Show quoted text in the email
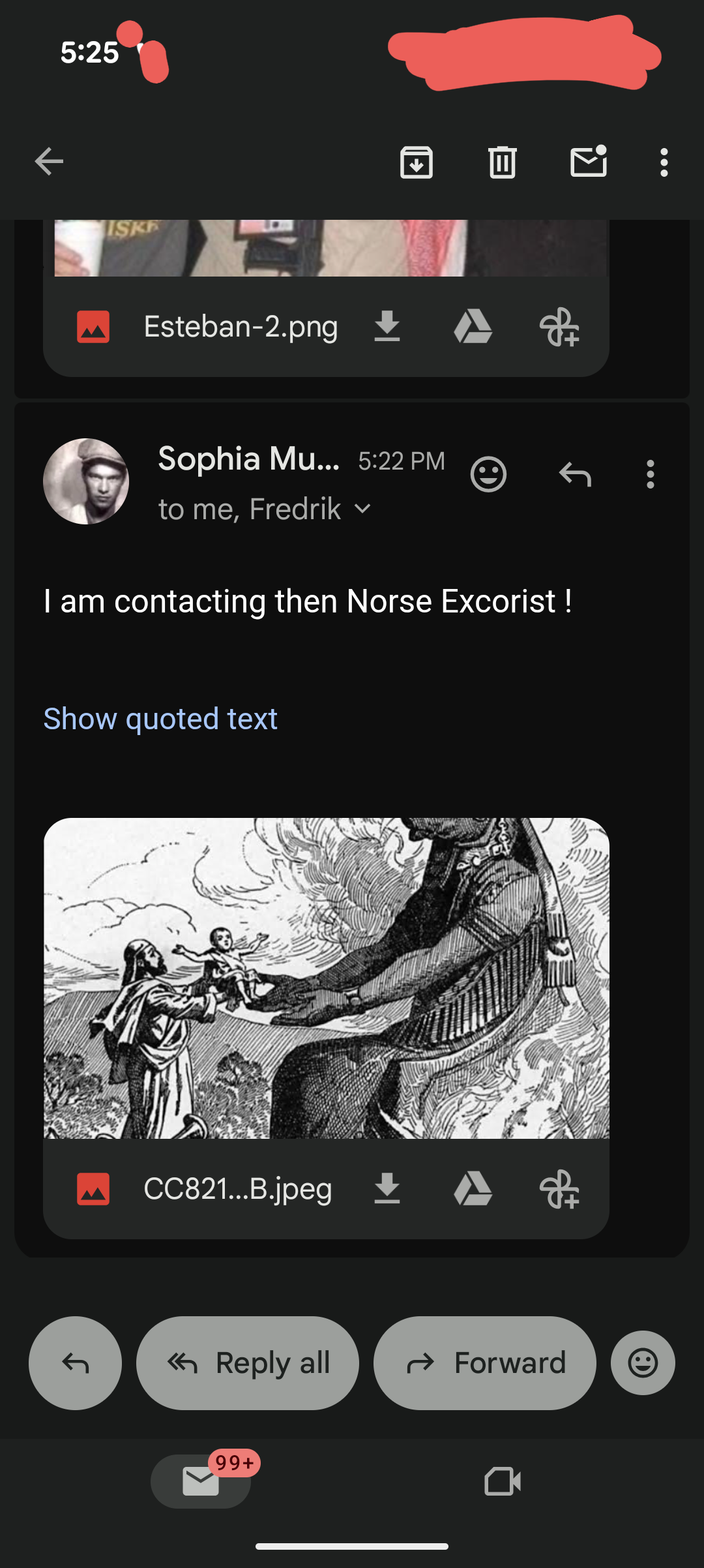Screen dimensions: 704x1568 [x=160, y=719]
